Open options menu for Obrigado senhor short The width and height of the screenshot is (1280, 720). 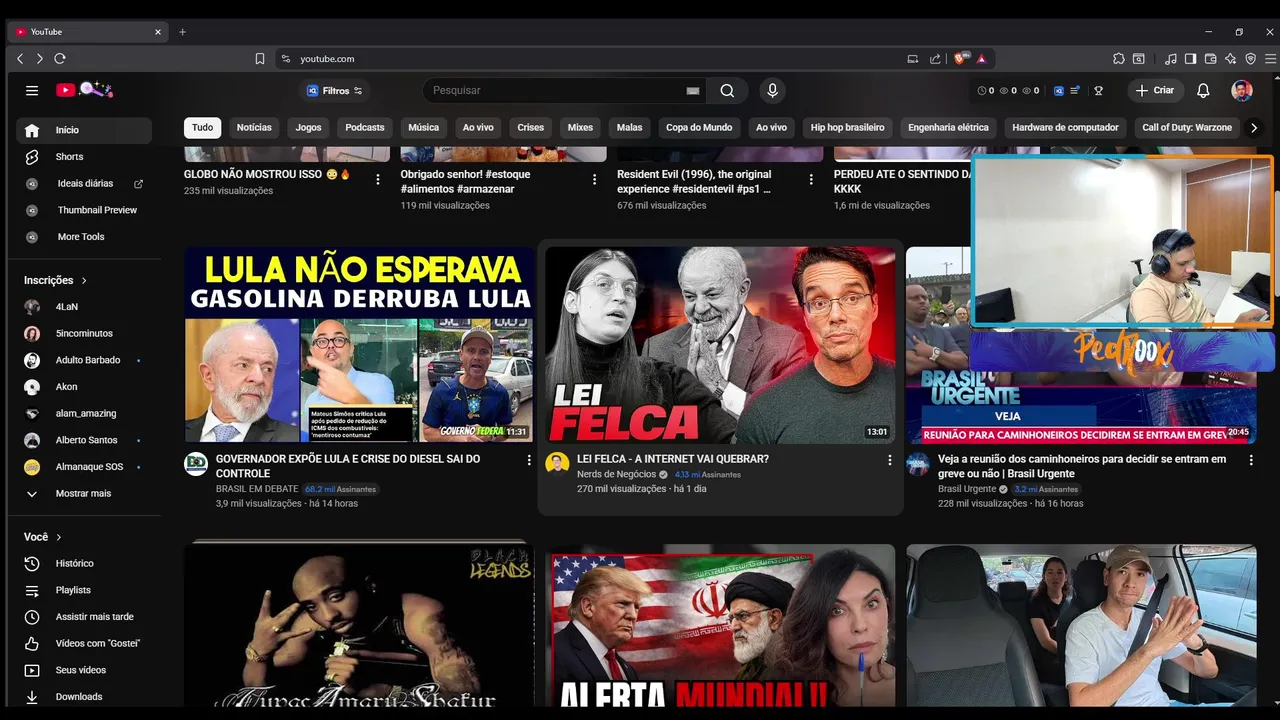594,180
